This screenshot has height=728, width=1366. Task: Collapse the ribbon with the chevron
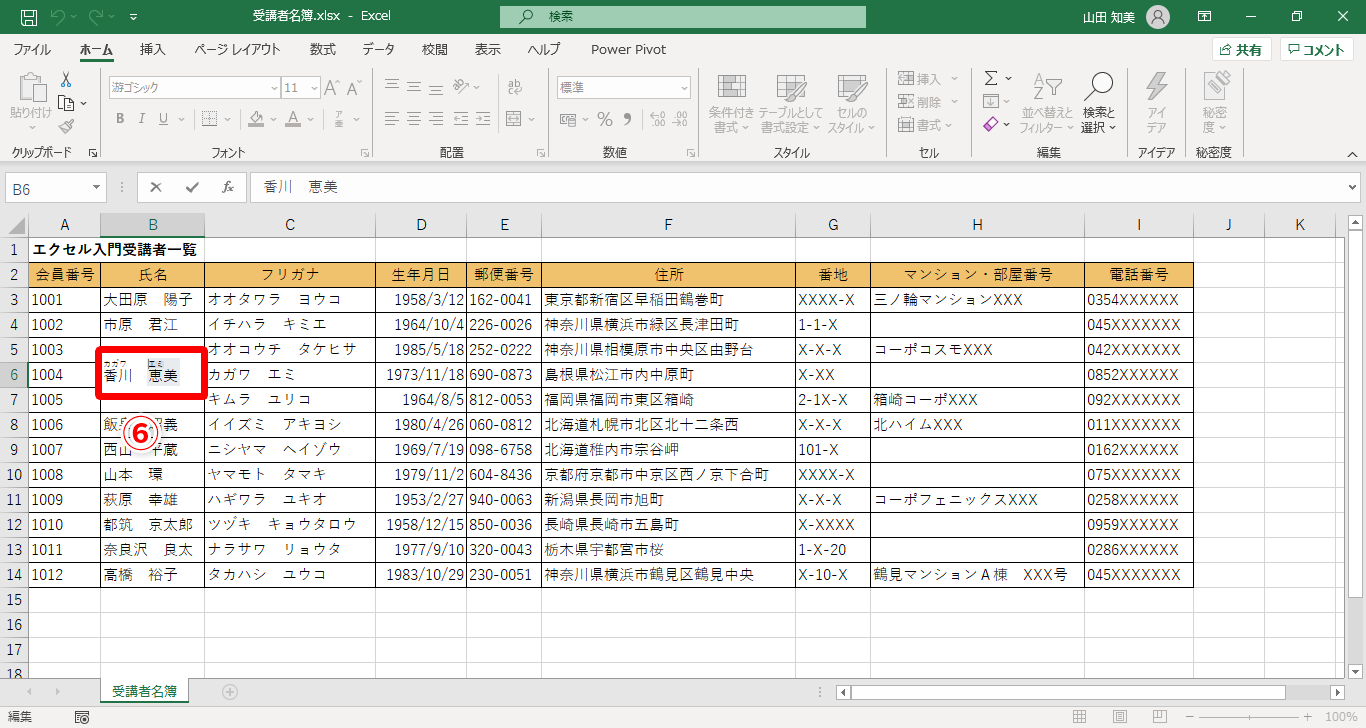1352,153
